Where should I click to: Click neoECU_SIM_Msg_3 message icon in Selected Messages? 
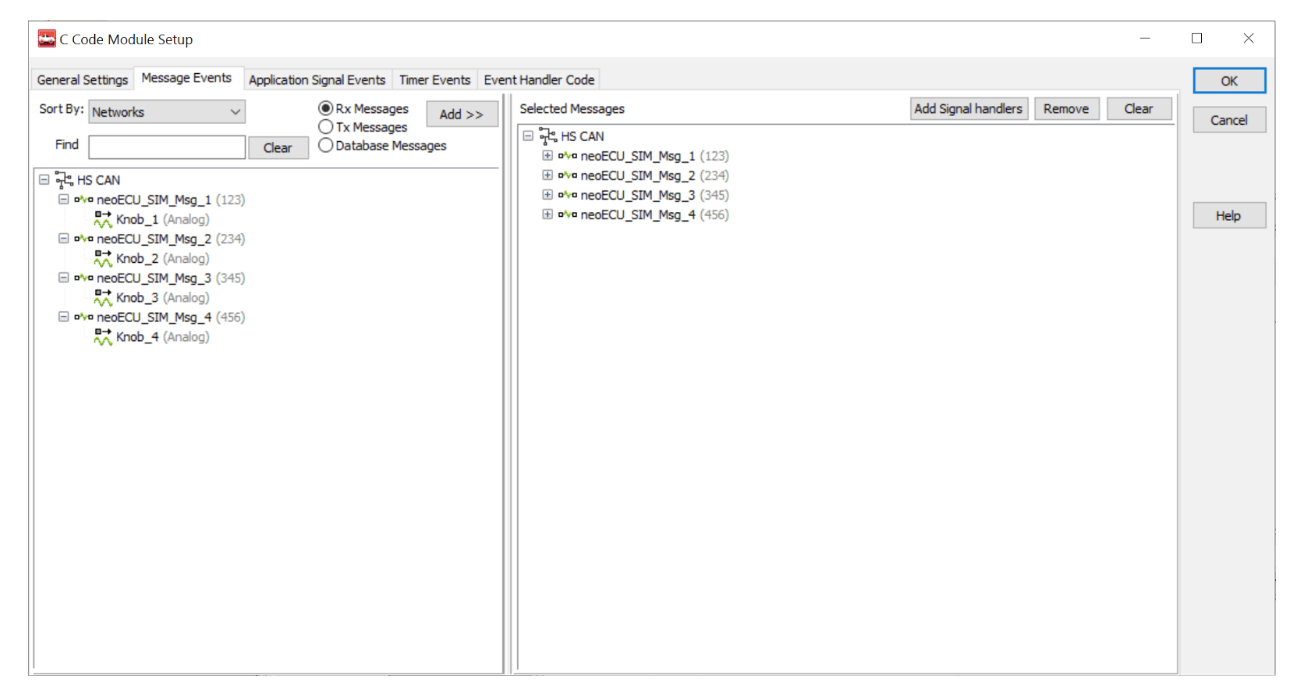point(568,195)
